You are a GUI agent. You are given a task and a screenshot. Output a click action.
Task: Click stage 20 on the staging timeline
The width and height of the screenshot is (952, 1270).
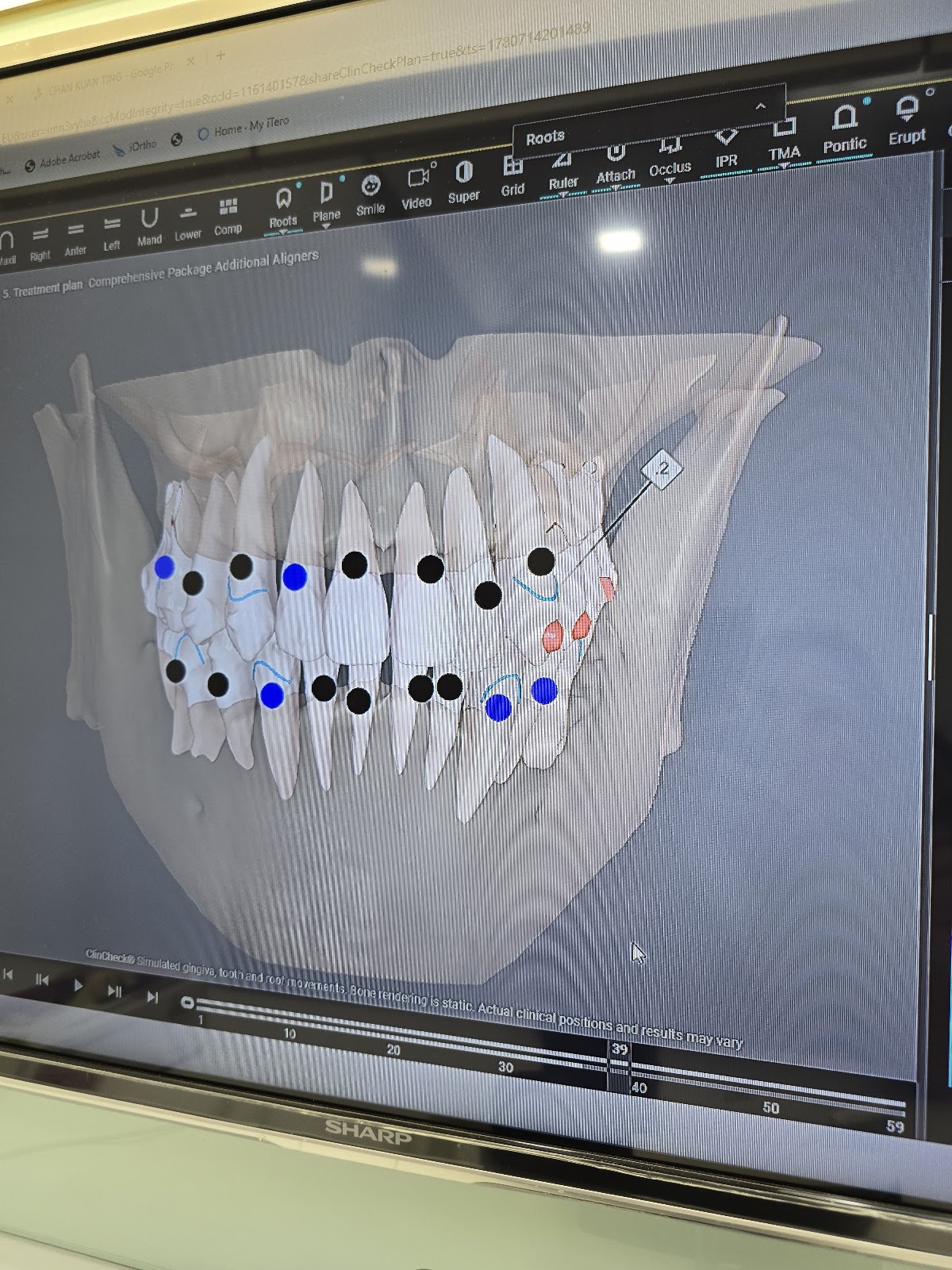click(393, 1049)
